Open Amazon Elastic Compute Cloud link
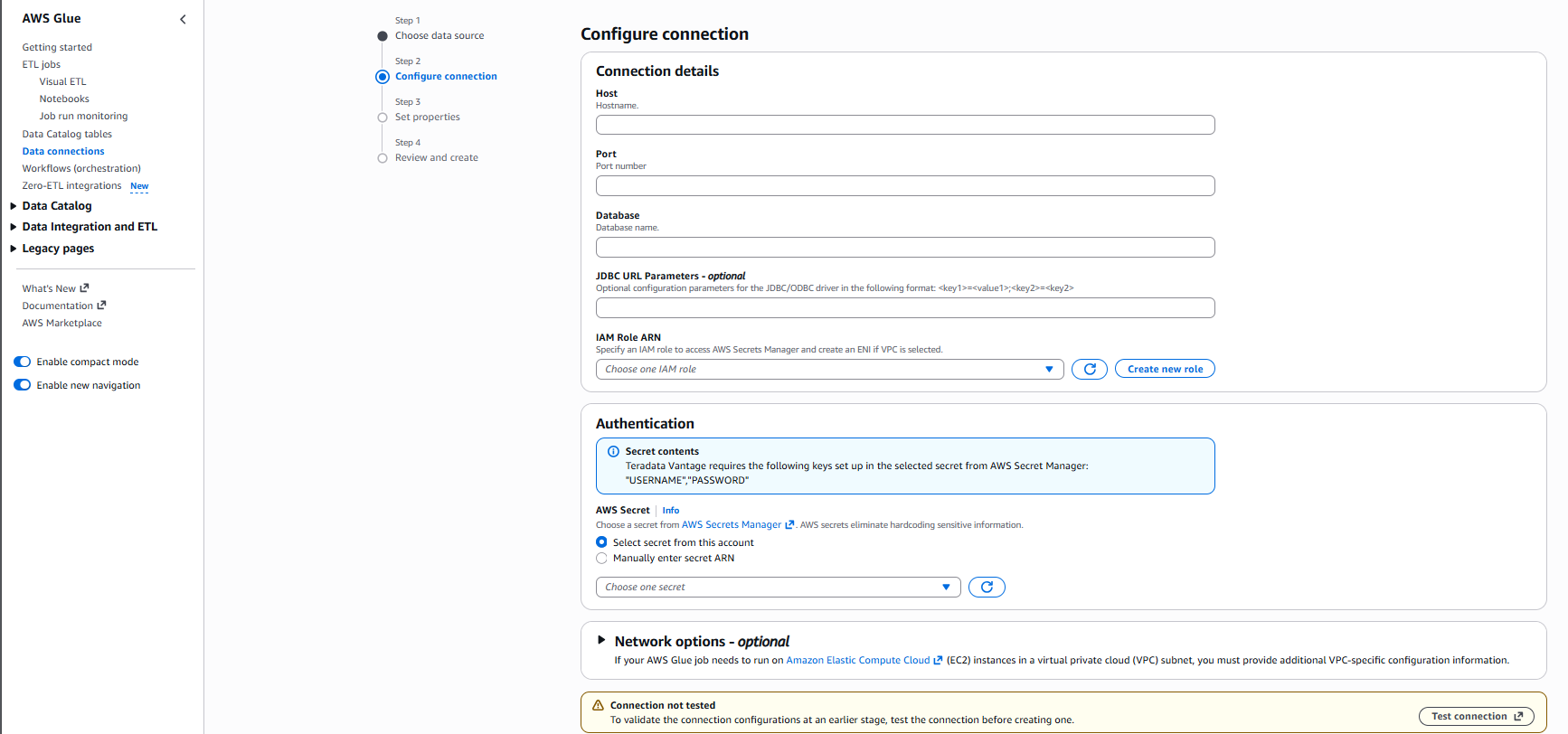Image resolution: width=1568 pixels, height=734 pixels. 858,660
